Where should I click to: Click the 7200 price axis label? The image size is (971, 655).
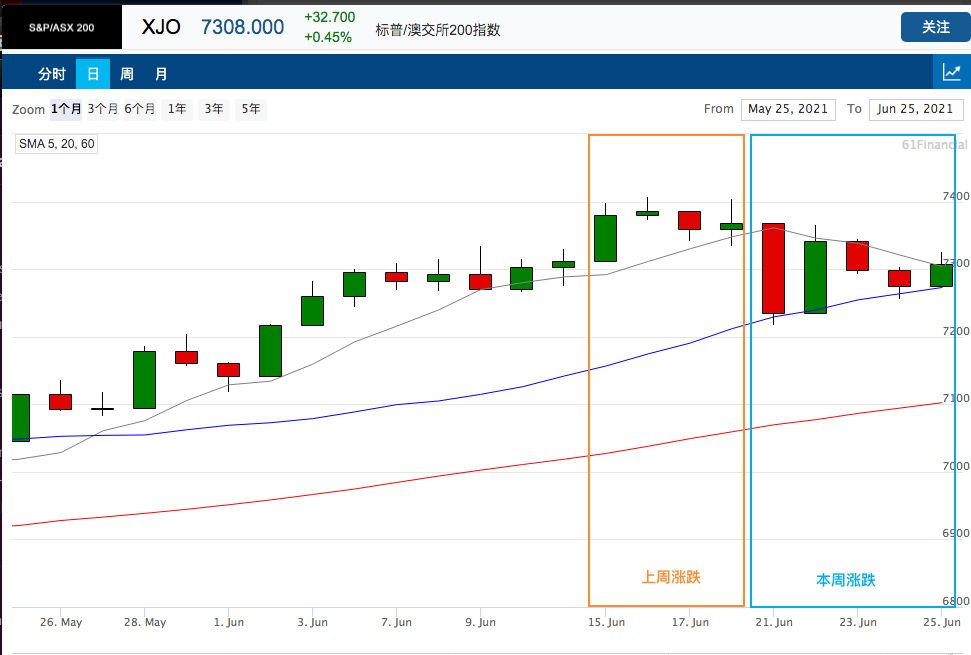click(x=956, y=331)
